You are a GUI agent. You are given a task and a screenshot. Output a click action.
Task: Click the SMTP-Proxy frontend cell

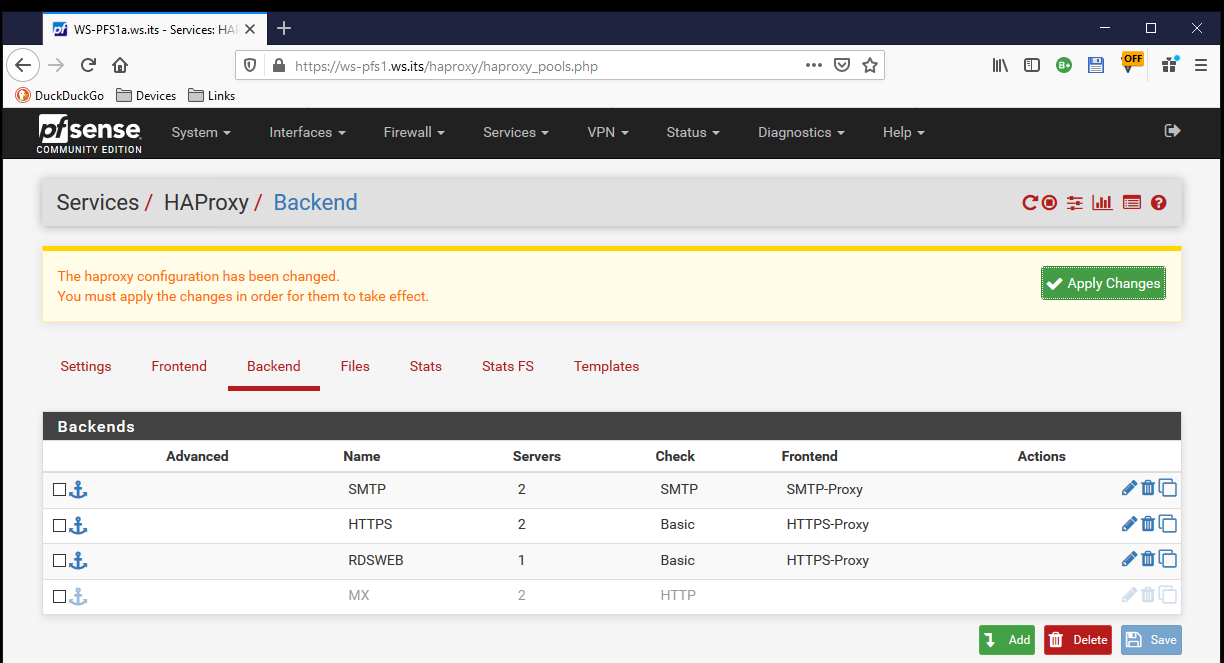tap(825, 490)
